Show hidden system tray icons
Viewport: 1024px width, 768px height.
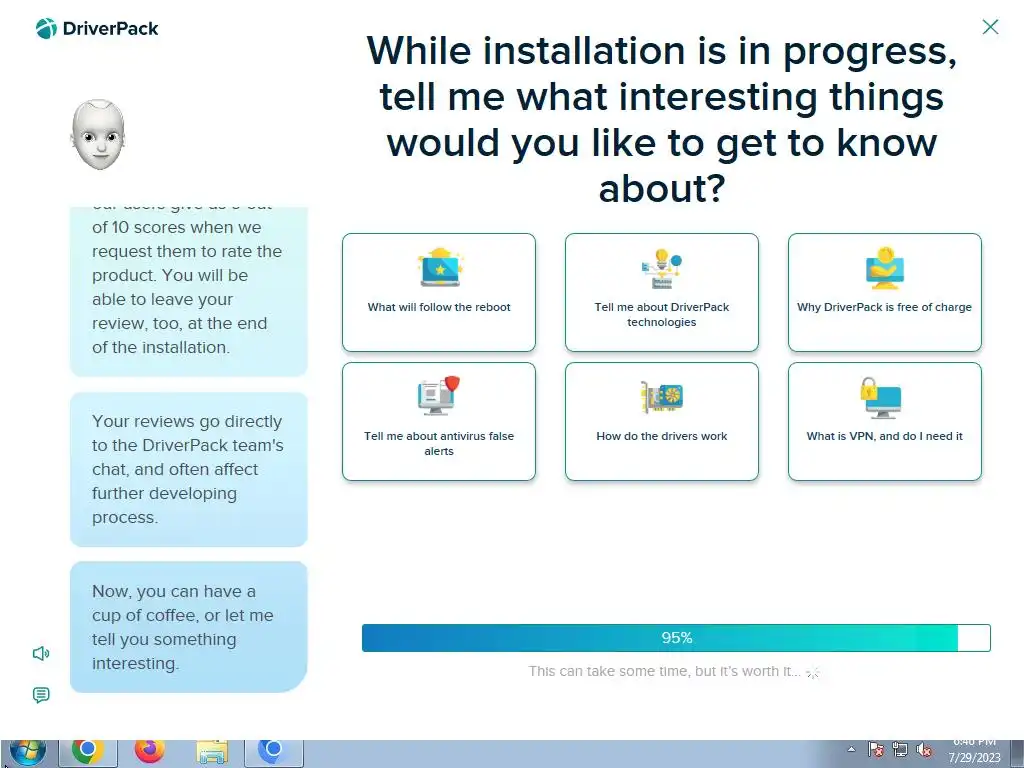(851, 749)
